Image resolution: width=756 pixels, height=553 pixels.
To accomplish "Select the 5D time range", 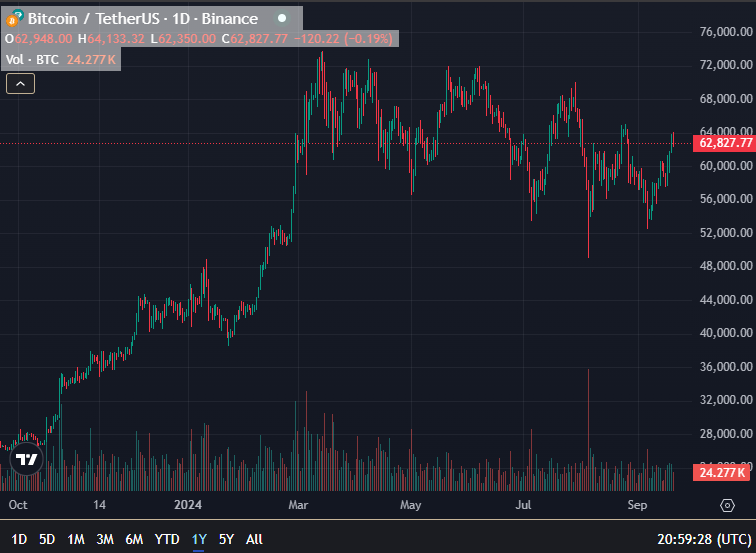I will (47, 539).
